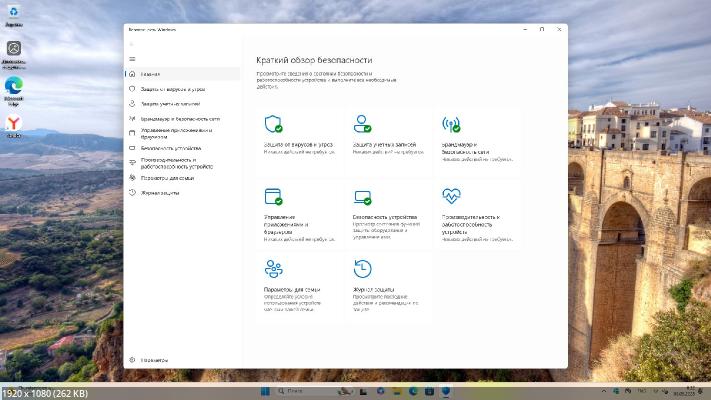This screenshot has height=400, width=711.
Task: Open Microsoft Edge desktop shortcut
Action: (x=14, y=88)
